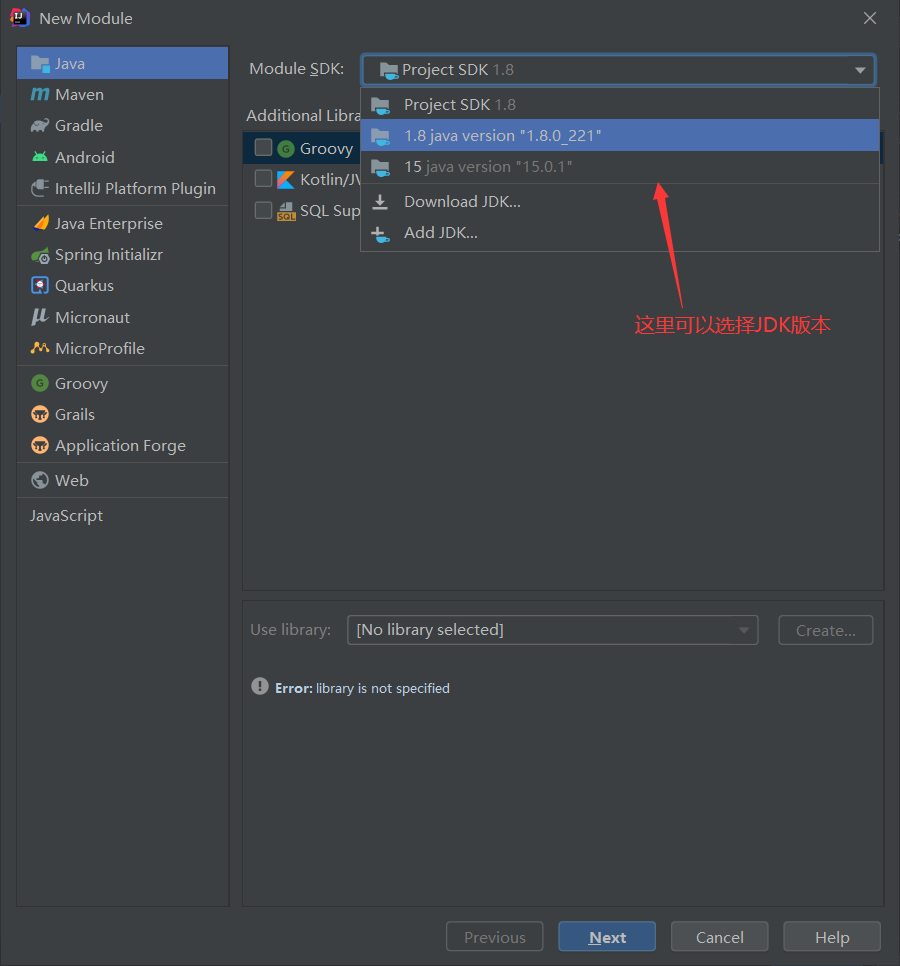
Task: Open the Use library combo box
Action: pyautogui.click(x=553, y=630)
